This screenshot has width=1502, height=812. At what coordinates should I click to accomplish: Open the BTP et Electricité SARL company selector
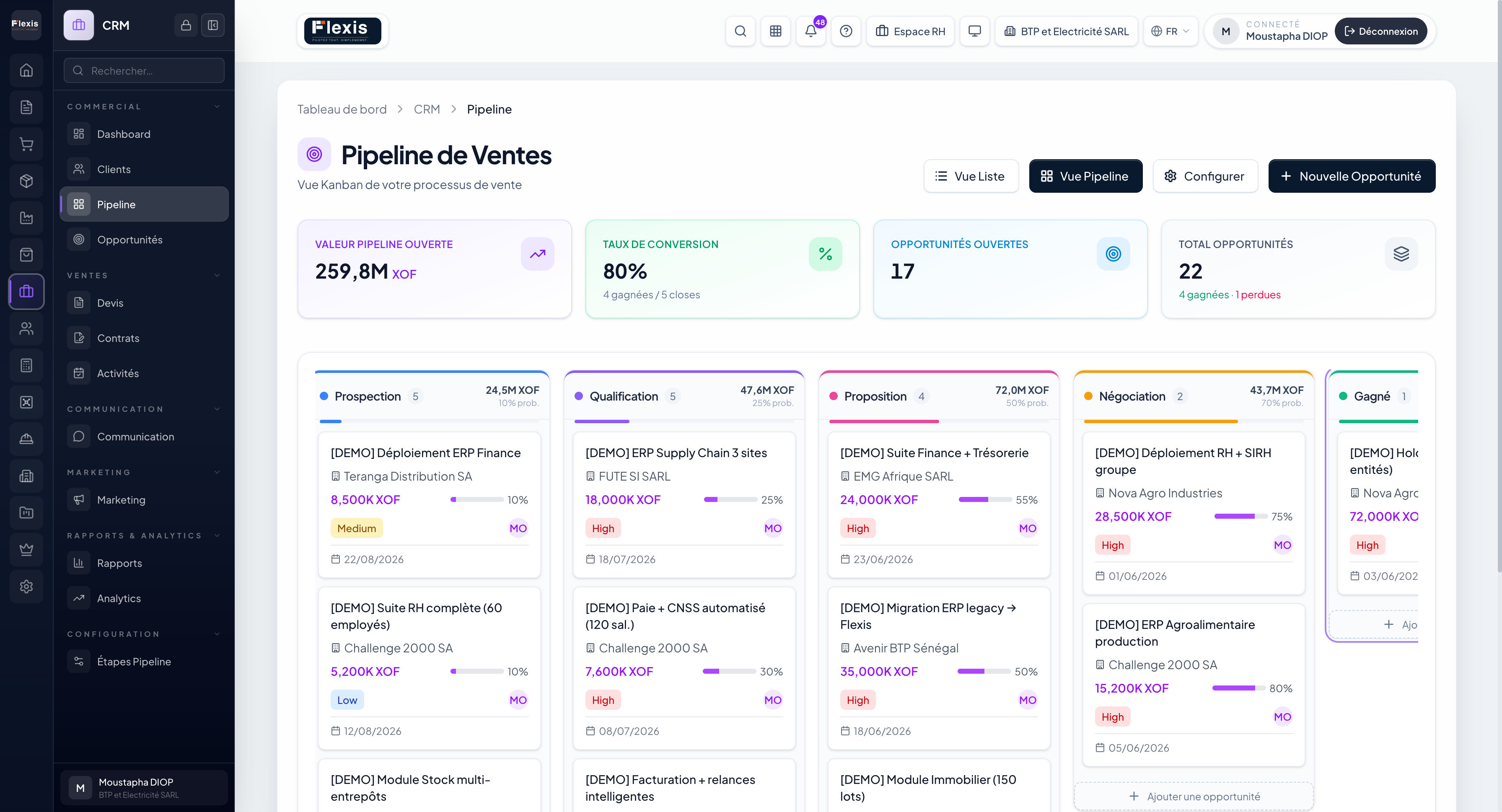click(x=1067, y=31)
